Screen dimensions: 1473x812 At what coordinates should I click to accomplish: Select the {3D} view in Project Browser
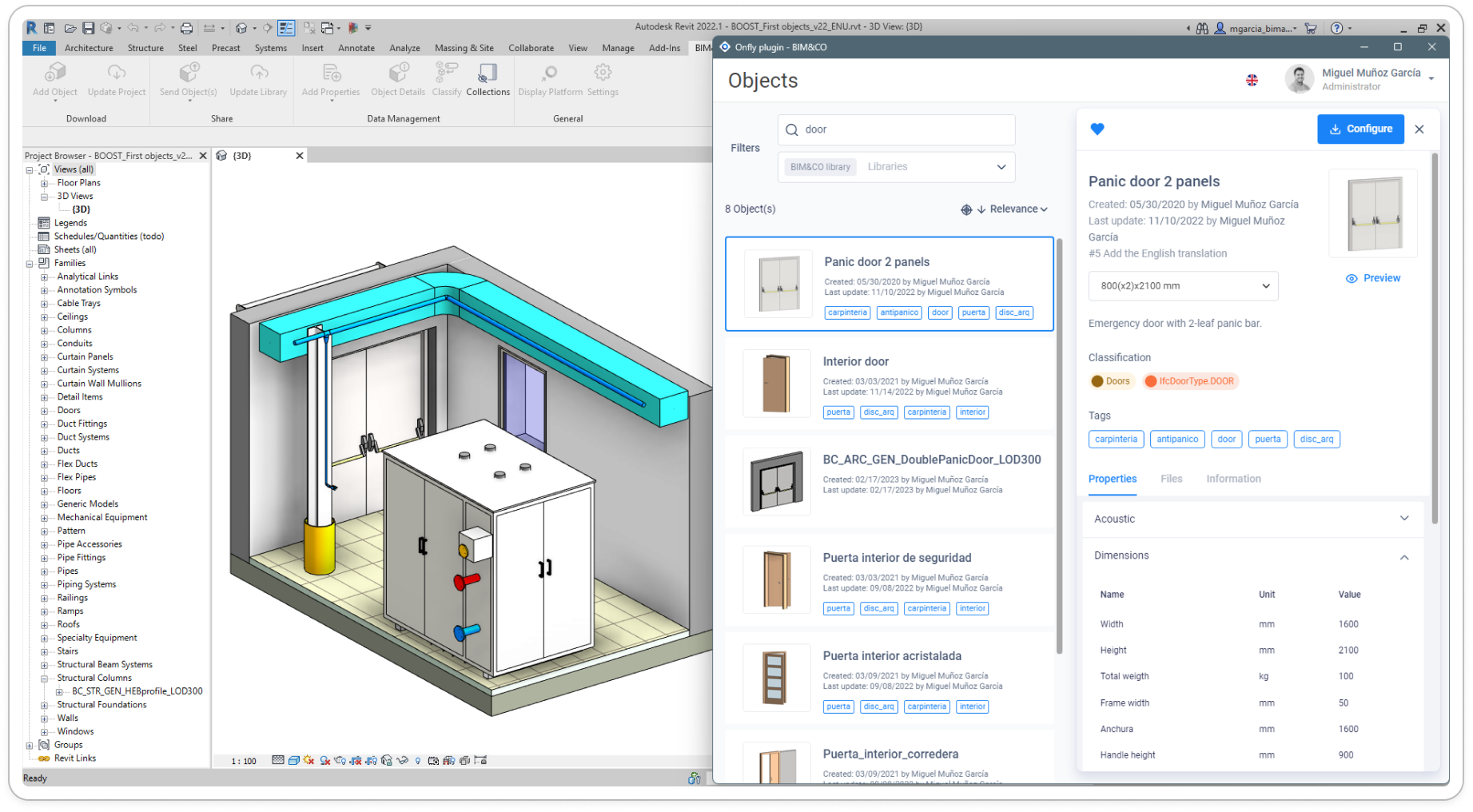click(81, 209)
